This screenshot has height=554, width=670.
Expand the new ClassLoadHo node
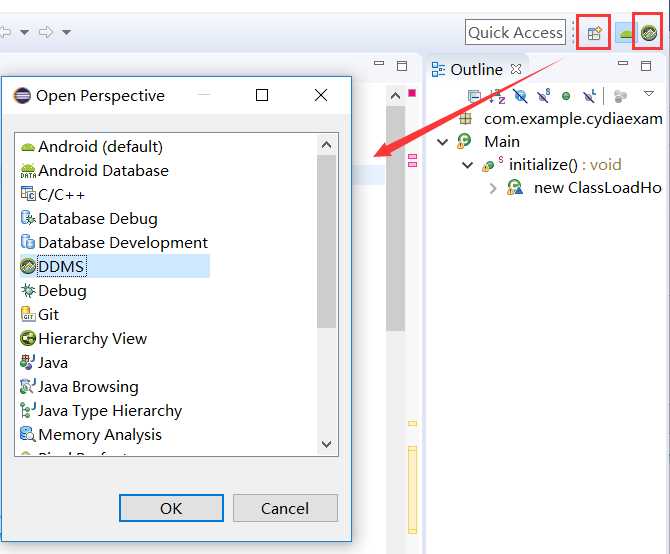coord(493,188)
